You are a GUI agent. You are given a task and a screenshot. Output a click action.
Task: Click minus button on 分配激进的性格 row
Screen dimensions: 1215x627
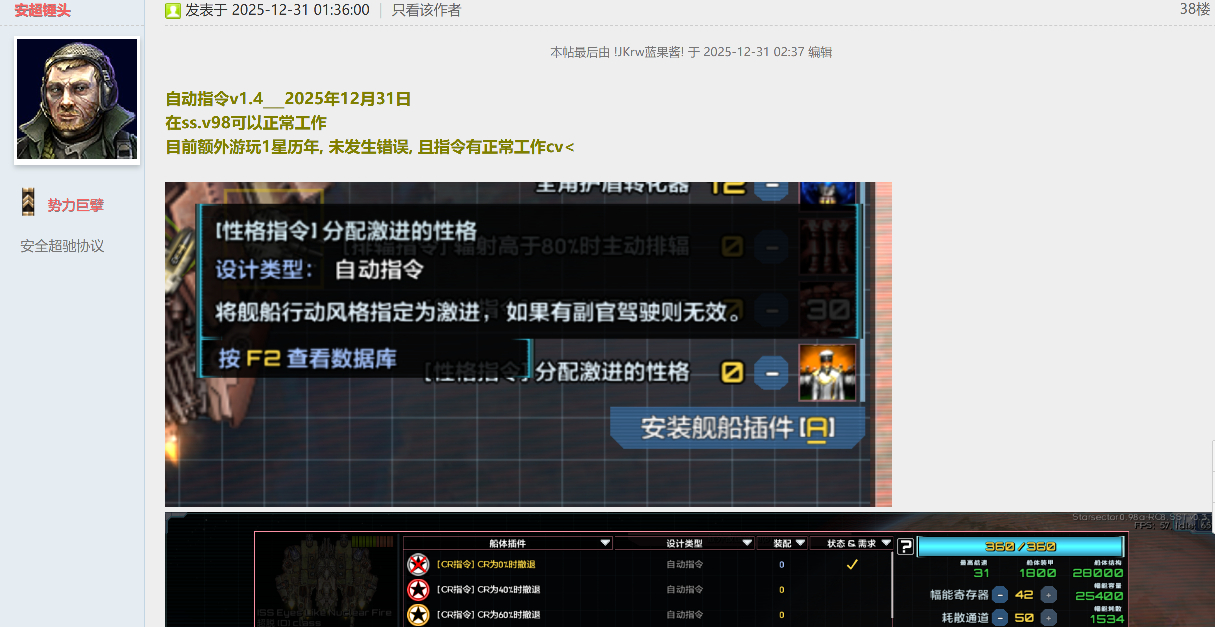pyautogui.click(x=771, y=372)
